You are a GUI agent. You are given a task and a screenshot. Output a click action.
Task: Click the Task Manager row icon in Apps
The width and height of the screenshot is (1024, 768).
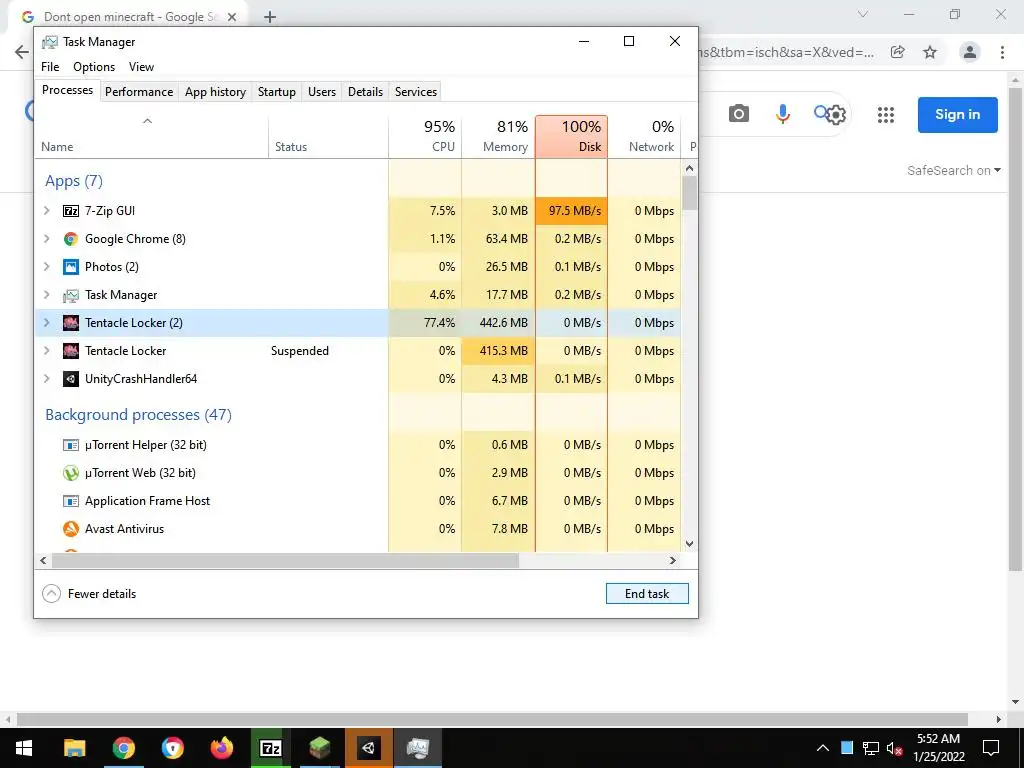(71, 295)
